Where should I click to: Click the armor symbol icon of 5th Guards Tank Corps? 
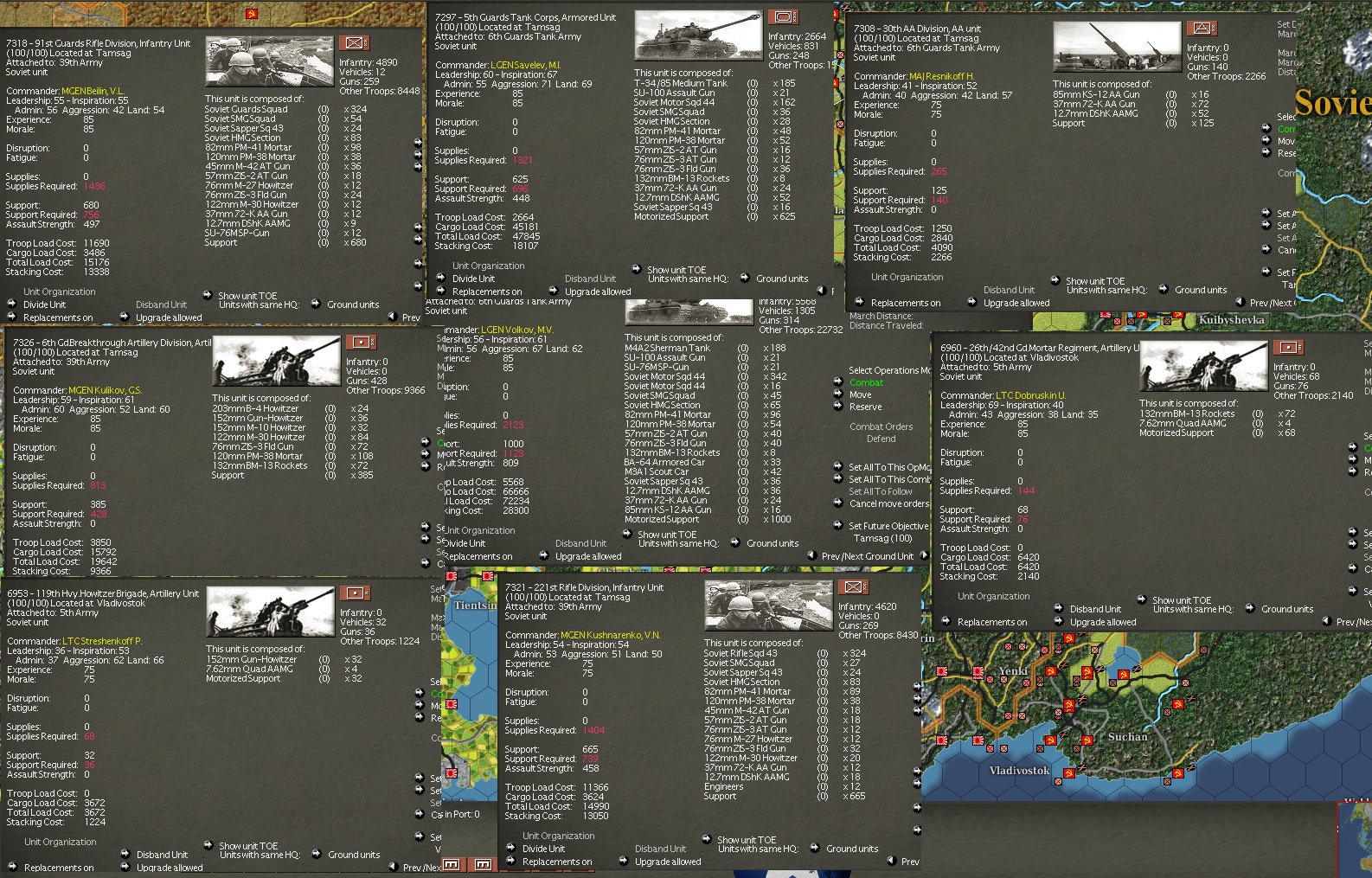point(782,16)
